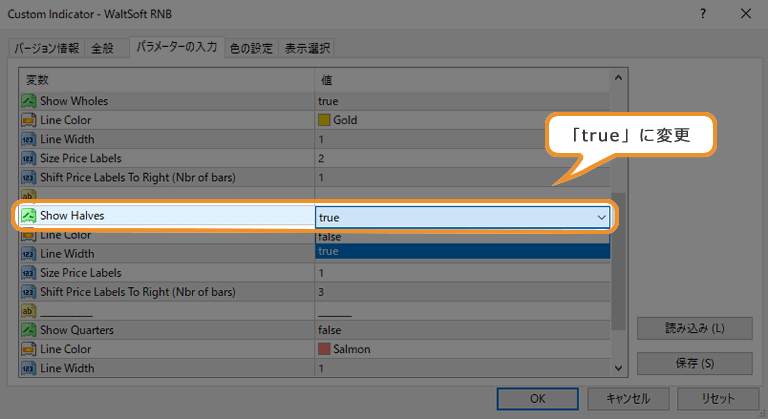Screen dimensions: 768x419
Task: Click the scrollbar down arrow in parameter list
Action: (x=618, y=368)
